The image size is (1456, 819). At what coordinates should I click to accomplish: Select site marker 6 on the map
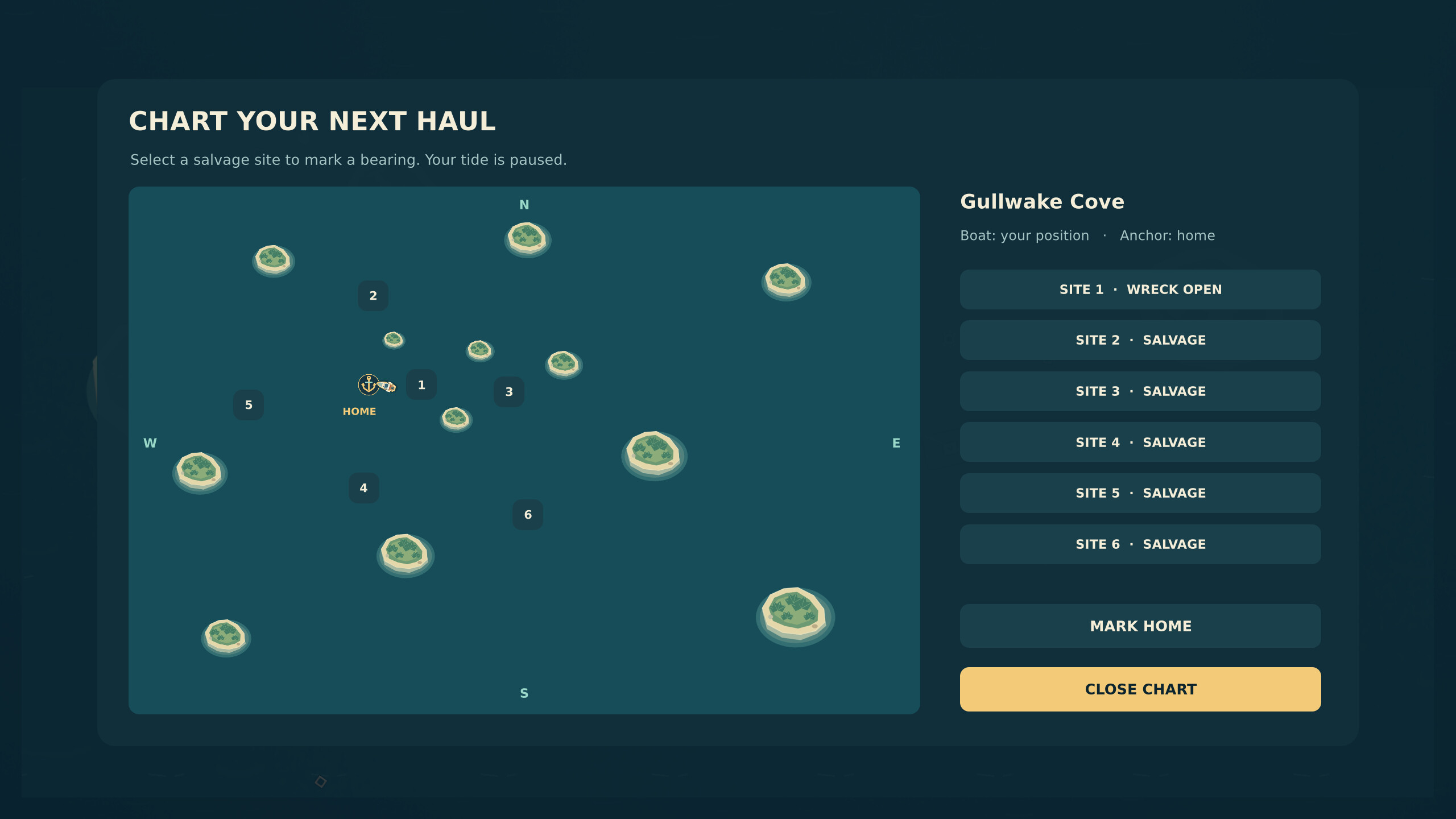click(x=528, y=515)
